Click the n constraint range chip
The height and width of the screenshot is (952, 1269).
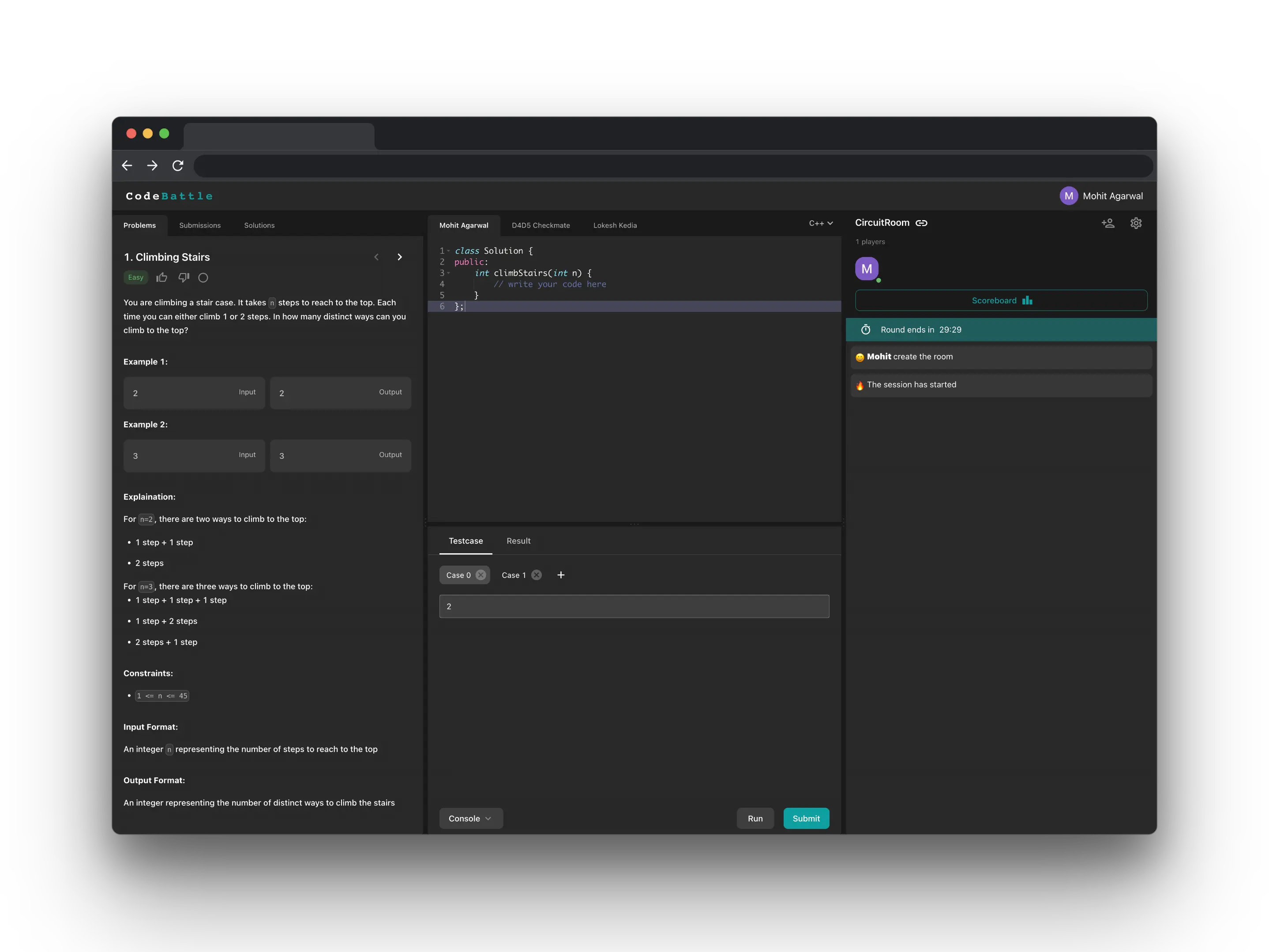pos(162,696)
